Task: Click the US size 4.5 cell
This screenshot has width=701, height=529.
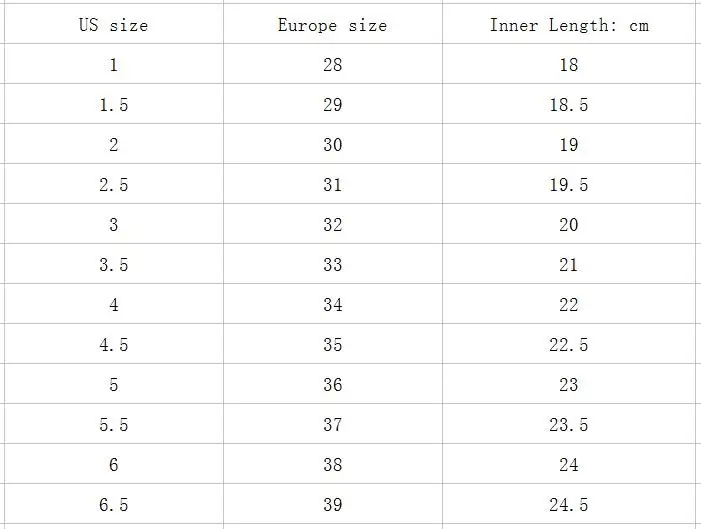Action: click(x=113, y=345)
